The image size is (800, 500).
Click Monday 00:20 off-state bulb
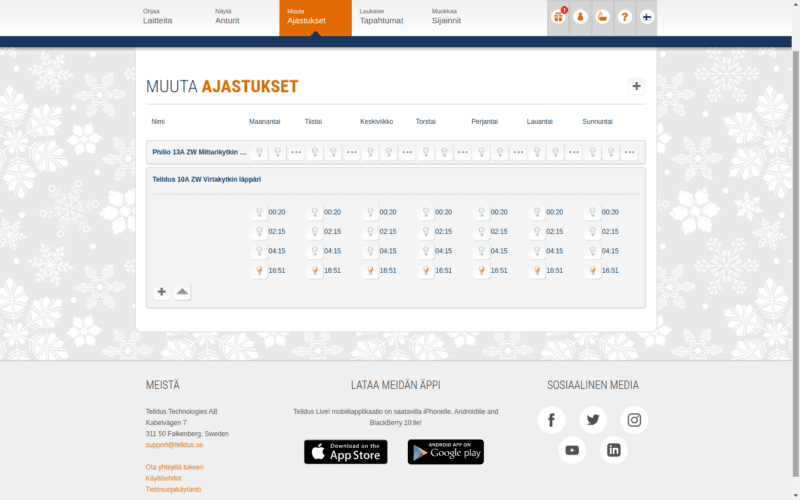coord(259,212)
